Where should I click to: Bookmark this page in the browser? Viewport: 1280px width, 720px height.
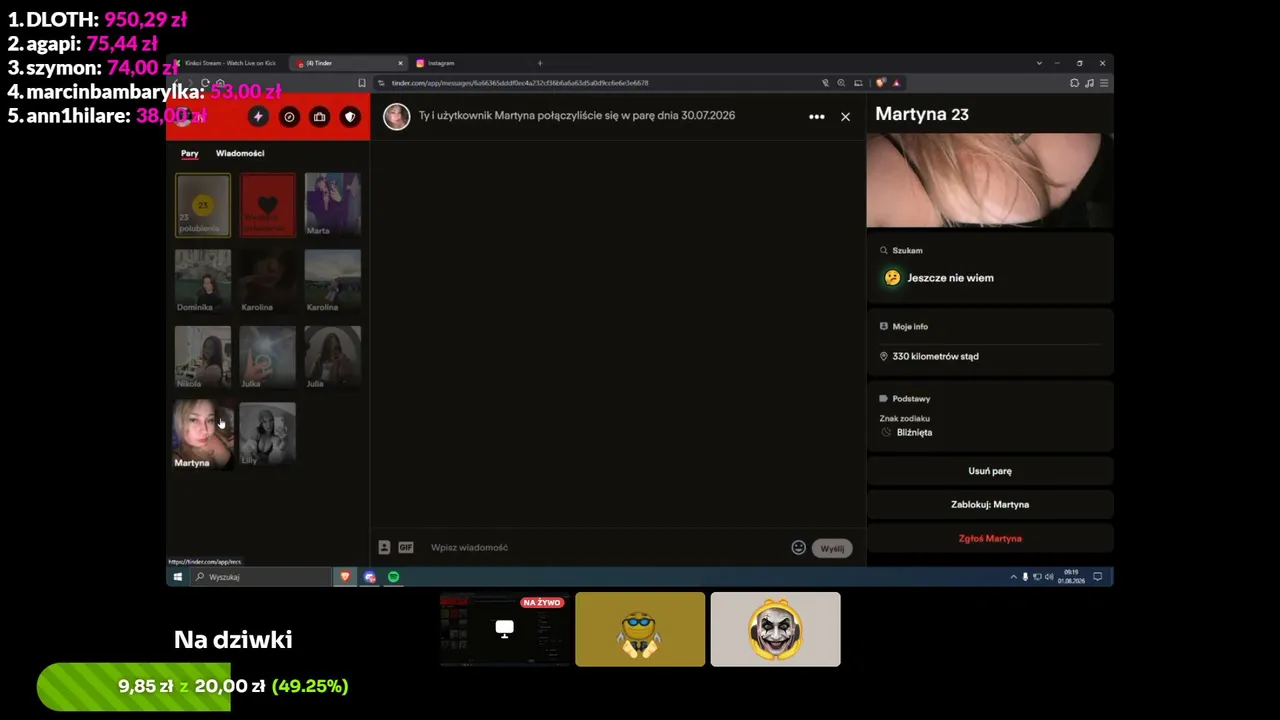pos(362,83)
